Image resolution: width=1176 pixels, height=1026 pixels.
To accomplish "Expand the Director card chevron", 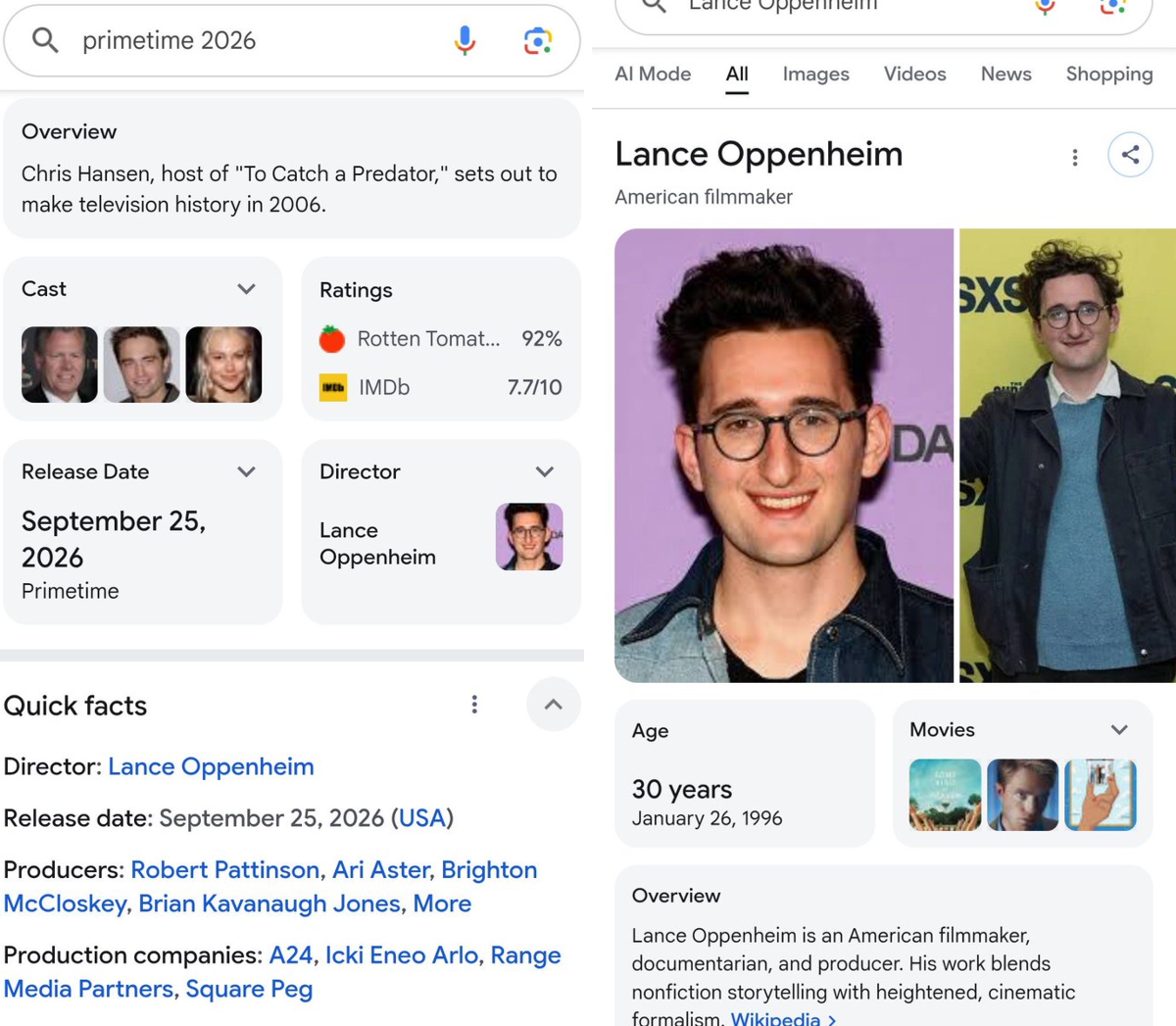I will [545, 471].
